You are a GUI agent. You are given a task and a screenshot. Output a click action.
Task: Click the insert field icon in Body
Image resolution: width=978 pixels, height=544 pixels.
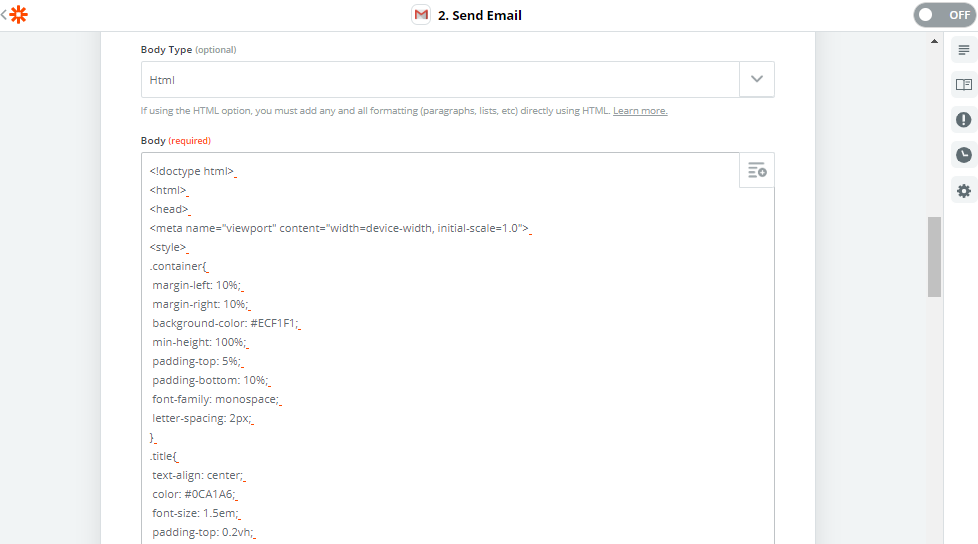click(x=757, y=171)
